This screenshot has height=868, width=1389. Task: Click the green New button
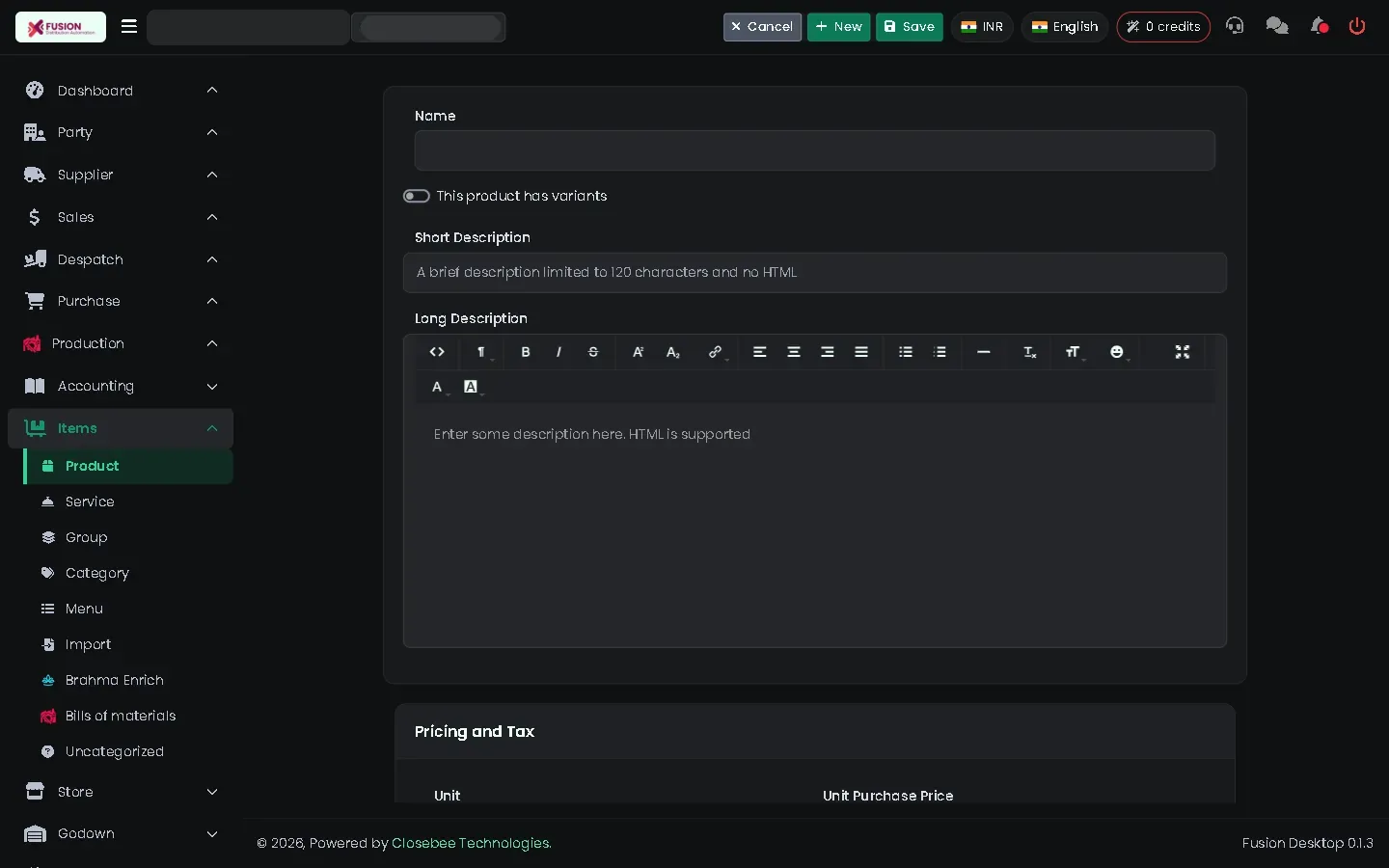coord(838,27)
